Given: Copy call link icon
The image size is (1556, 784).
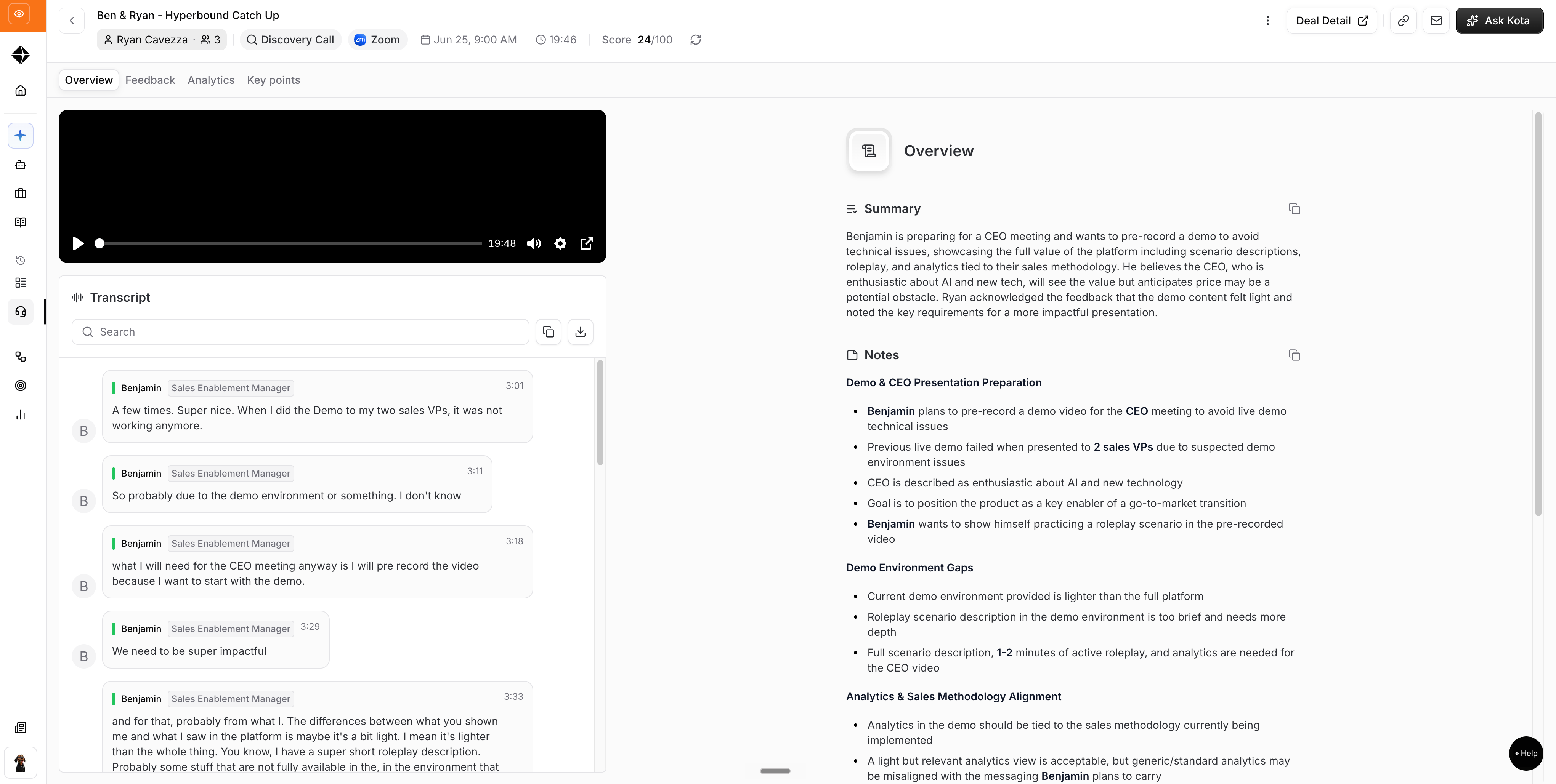Looking at the screenshot, I should 1403,21.
